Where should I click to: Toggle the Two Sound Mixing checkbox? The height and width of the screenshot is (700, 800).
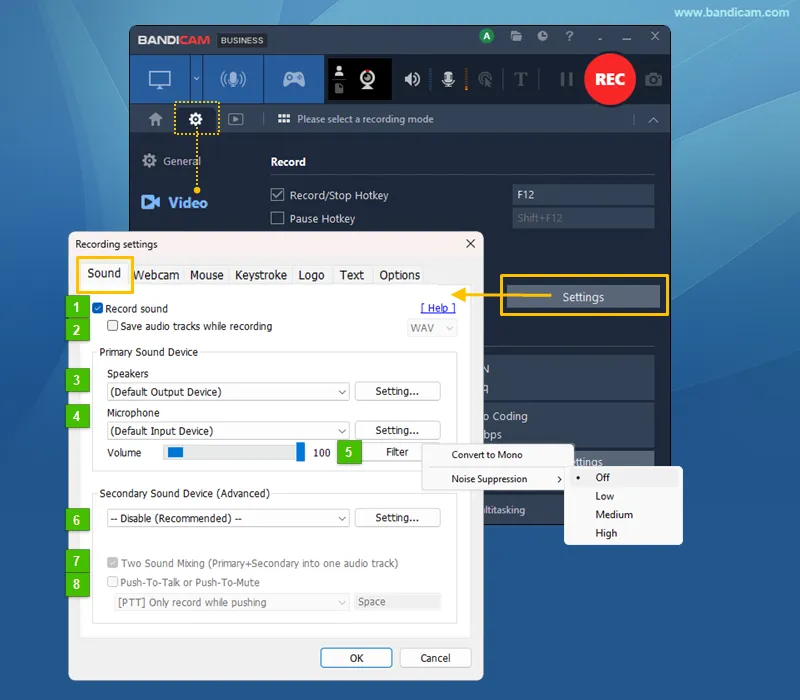pyautogui.click(x=112, y=563)
